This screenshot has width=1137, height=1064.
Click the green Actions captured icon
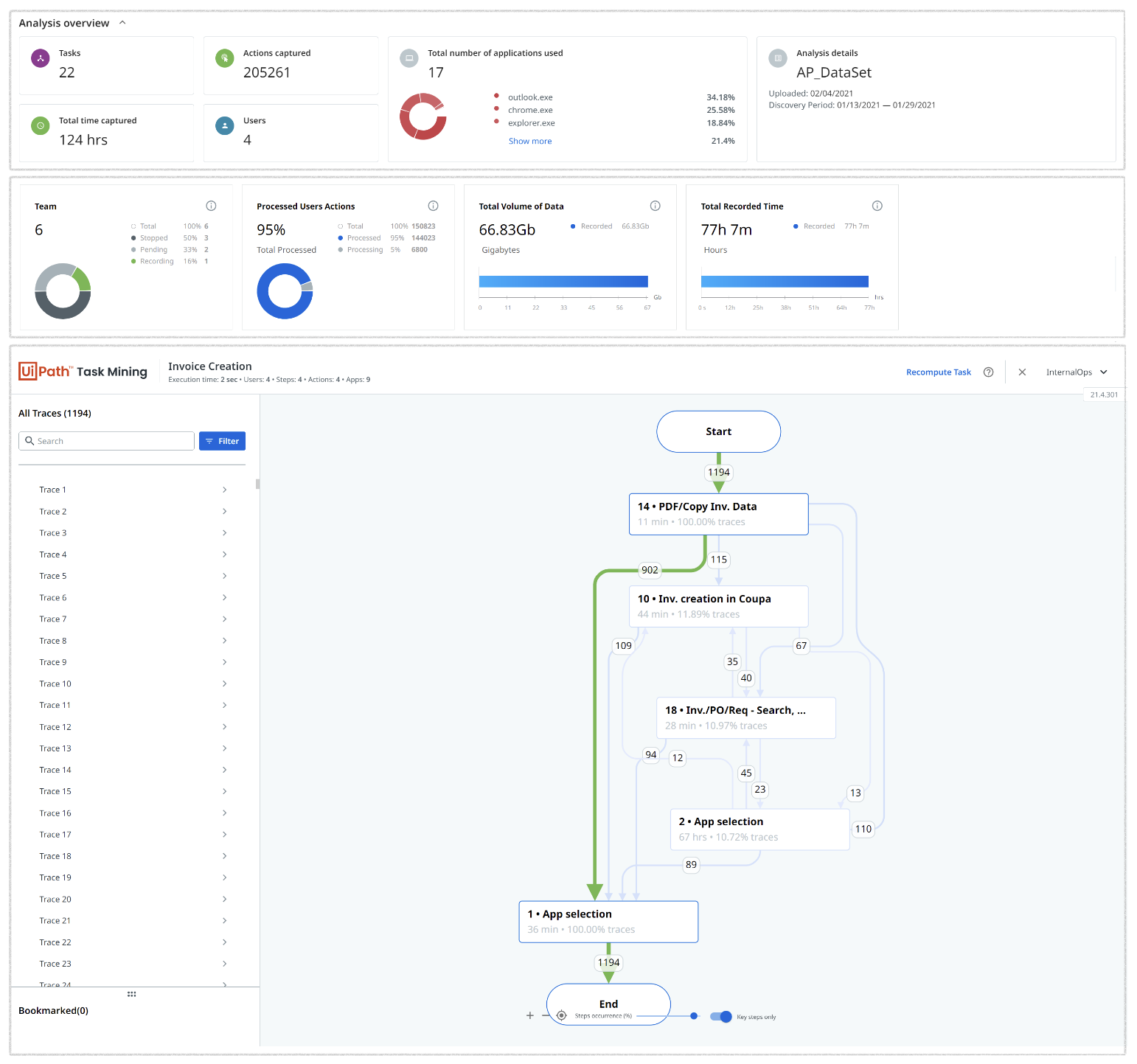click(225, 58)
